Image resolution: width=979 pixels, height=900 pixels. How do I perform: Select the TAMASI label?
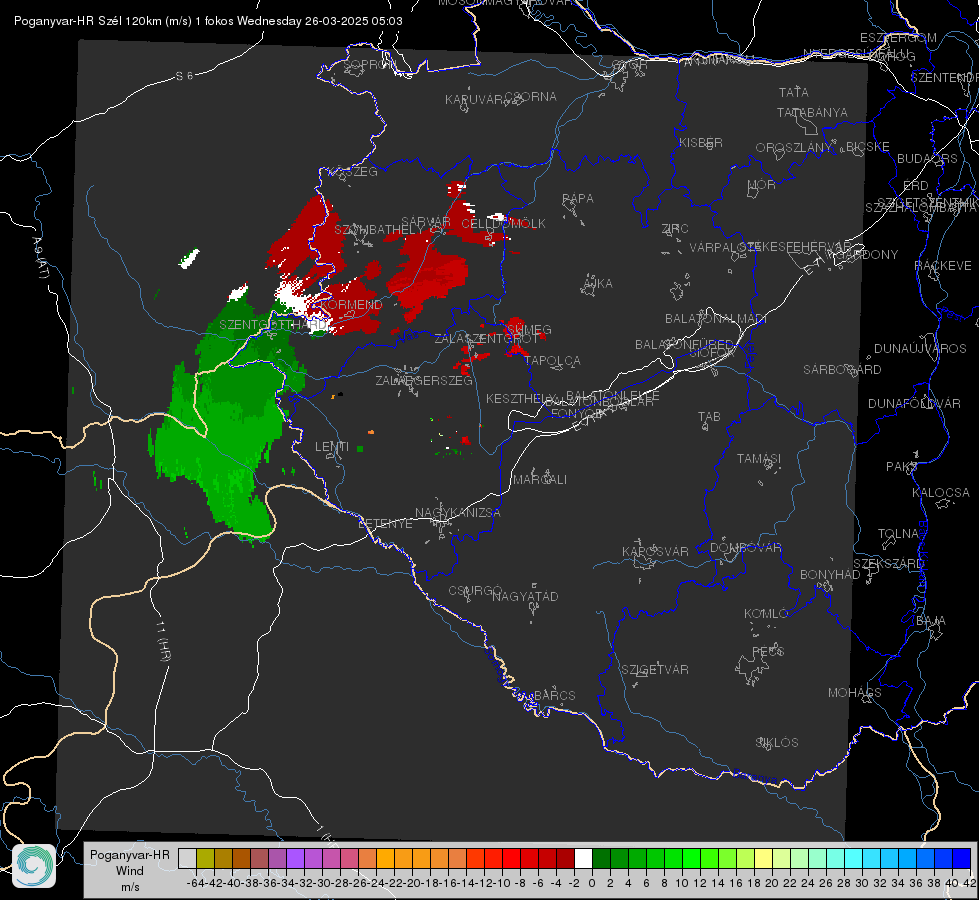[759, 458]
